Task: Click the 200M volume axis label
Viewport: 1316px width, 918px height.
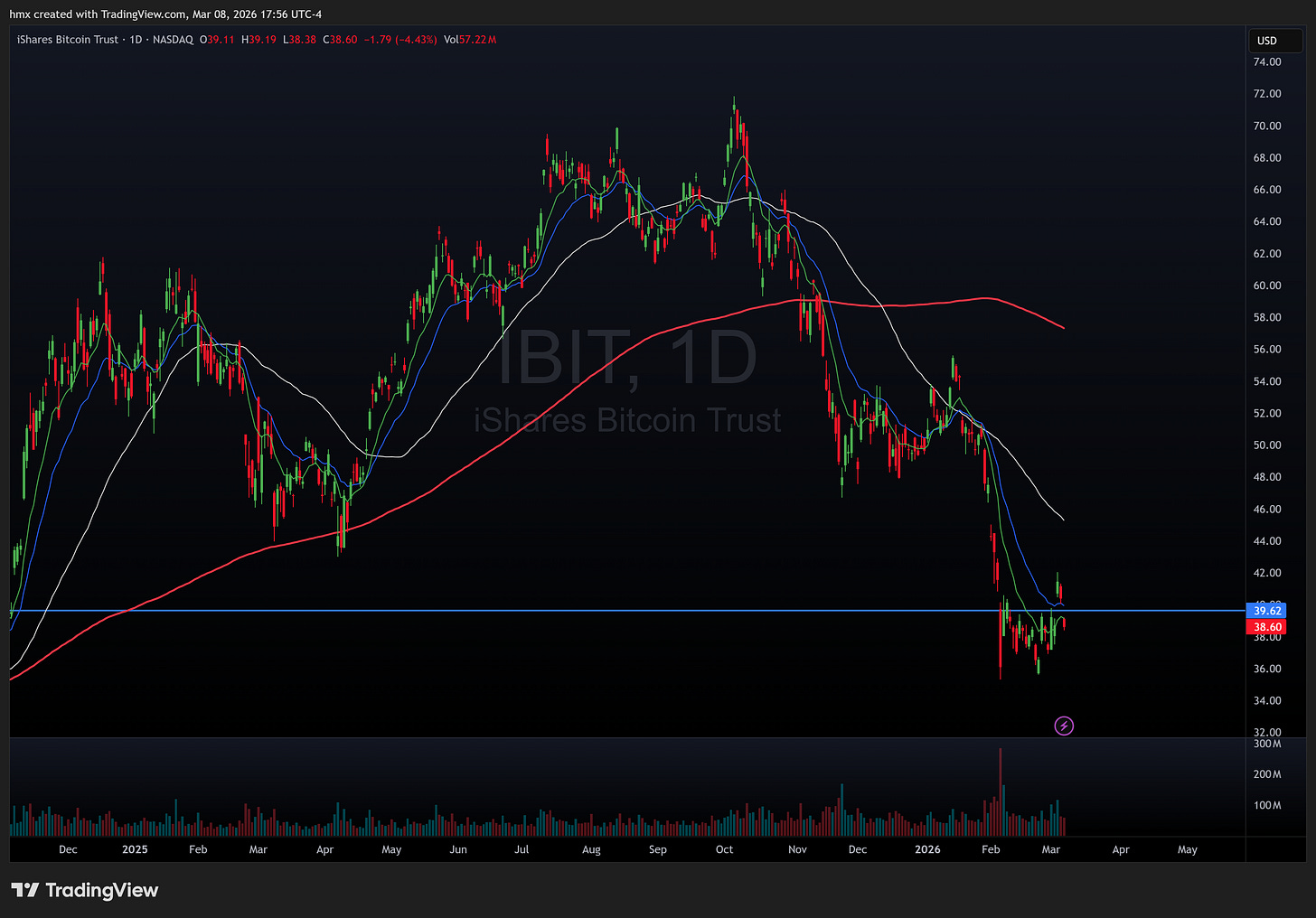Action: coord(1267,774)
